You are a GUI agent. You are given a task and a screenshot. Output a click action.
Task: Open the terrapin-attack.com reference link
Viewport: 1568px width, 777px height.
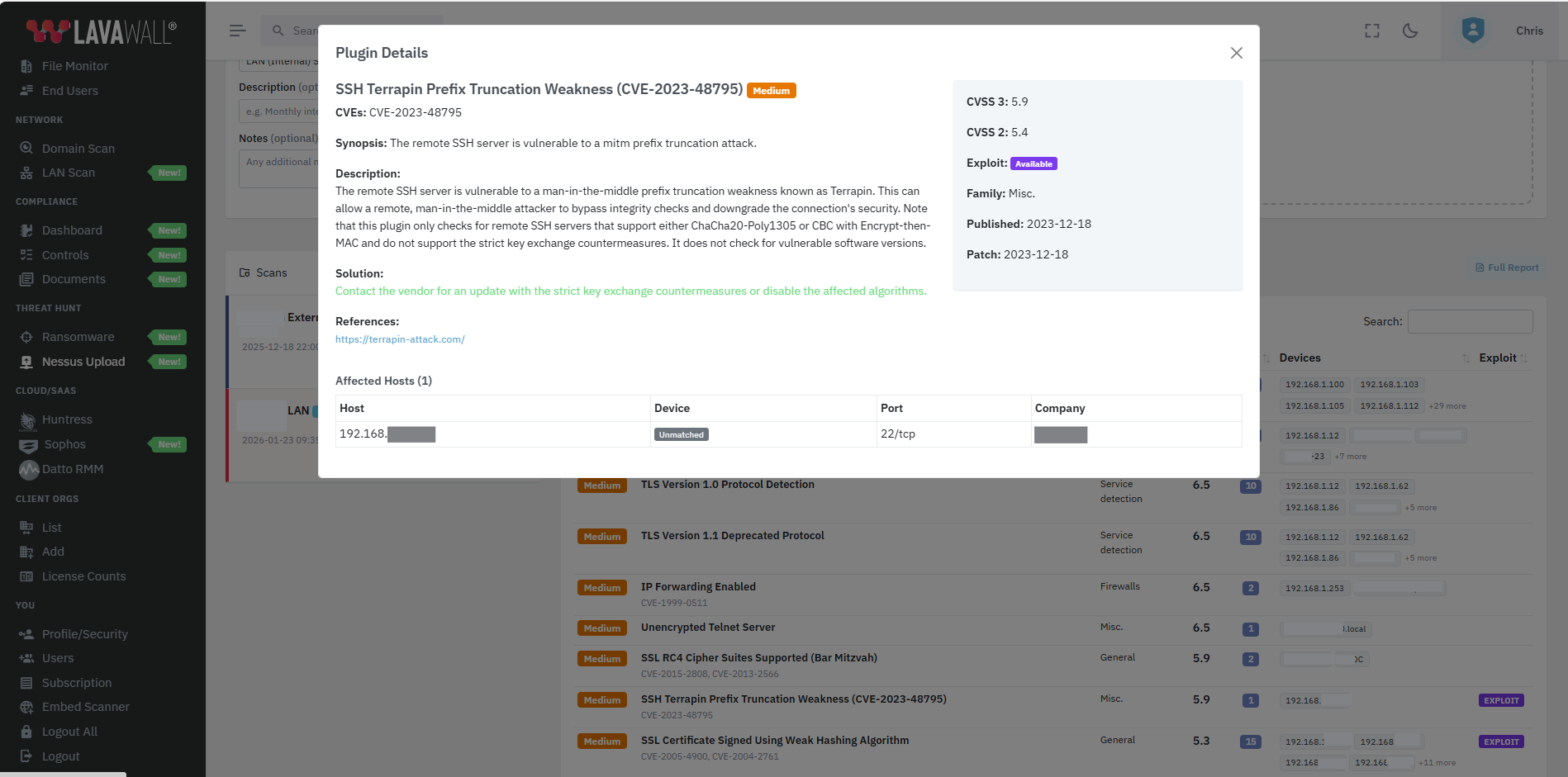[400, 339]
